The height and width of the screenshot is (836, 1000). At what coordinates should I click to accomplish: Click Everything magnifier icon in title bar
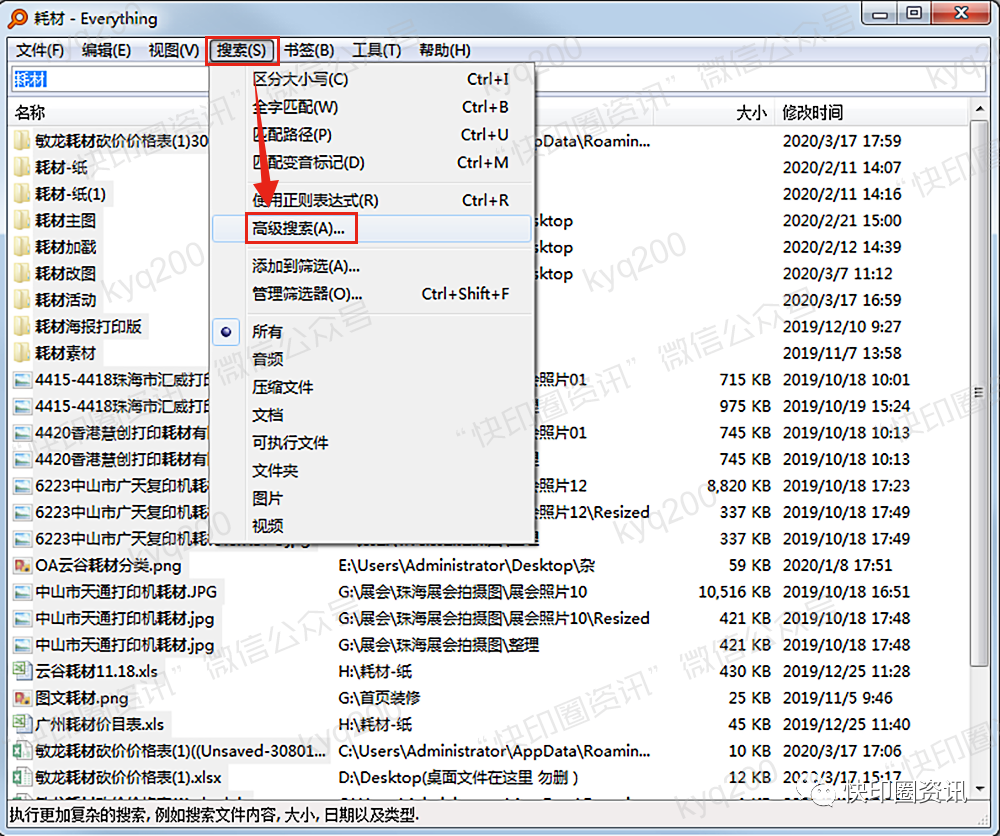(x=17, y=18)
